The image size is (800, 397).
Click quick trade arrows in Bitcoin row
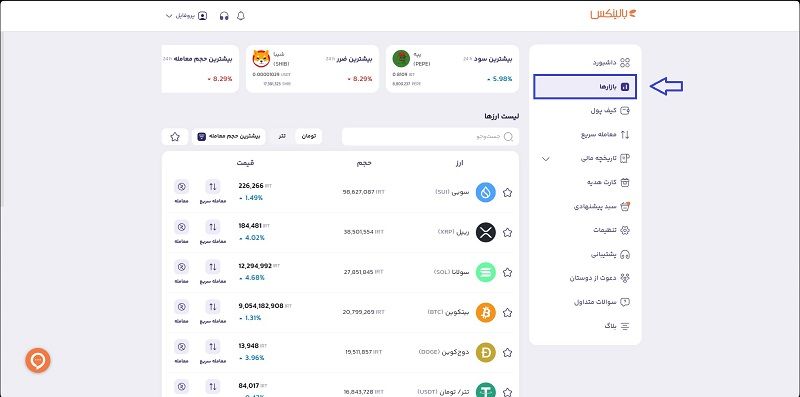(213, 307)
